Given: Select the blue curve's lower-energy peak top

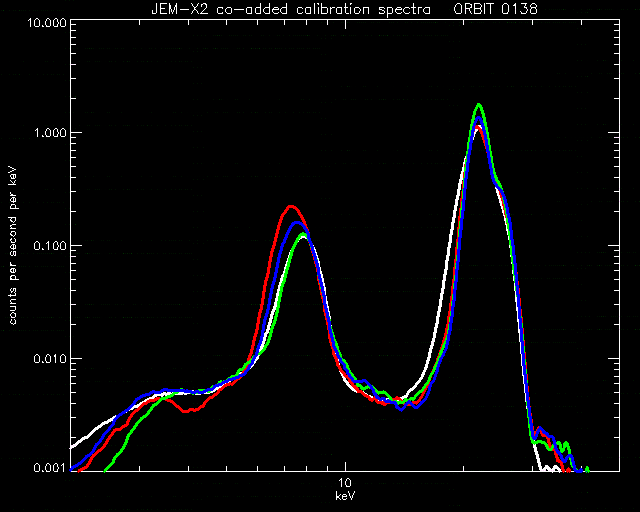Looking at the screenshot, I should (297, 223).
